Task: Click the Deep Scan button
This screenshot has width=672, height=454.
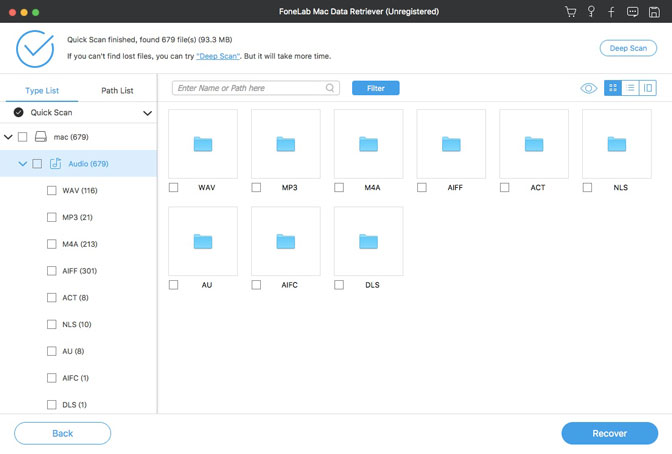Action: tap(628, 48)
